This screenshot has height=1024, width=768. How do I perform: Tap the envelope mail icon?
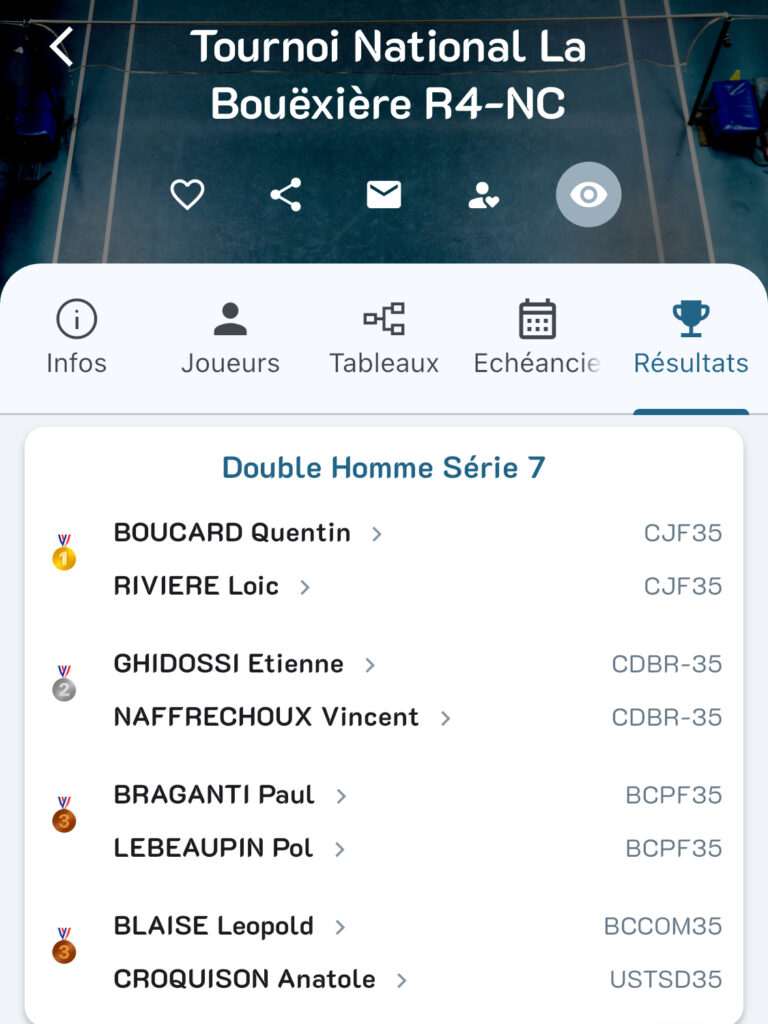pyautogui.click(x=384, y=194)
